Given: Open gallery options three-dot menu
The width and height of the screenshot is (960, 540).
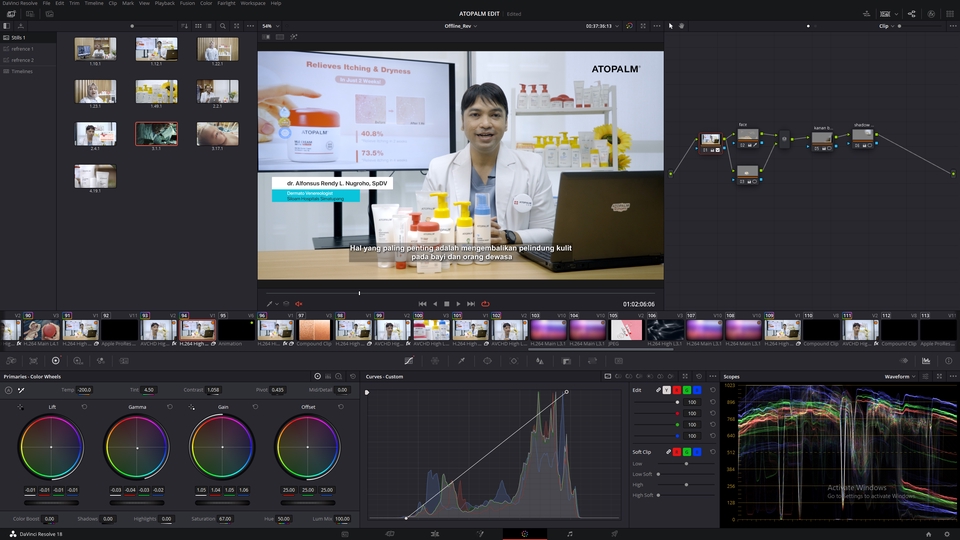Looking at the screenshot, I should coord(250,26).
